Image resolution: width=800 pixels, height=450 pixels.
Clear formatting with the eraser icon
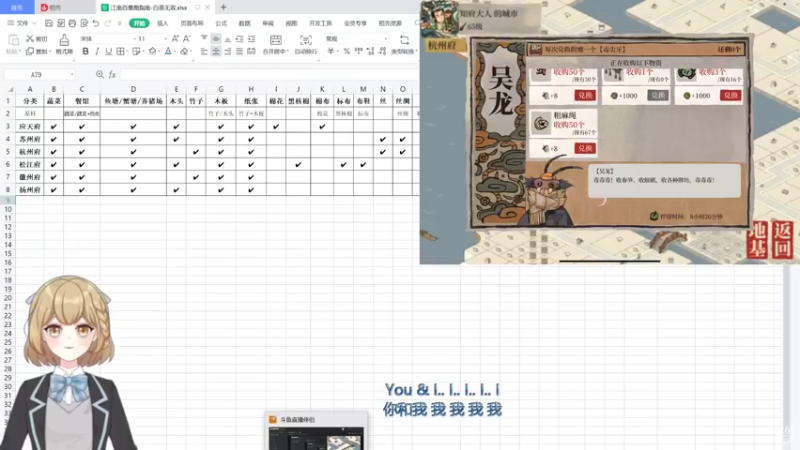pyautogui.click(x=184, y=52)
